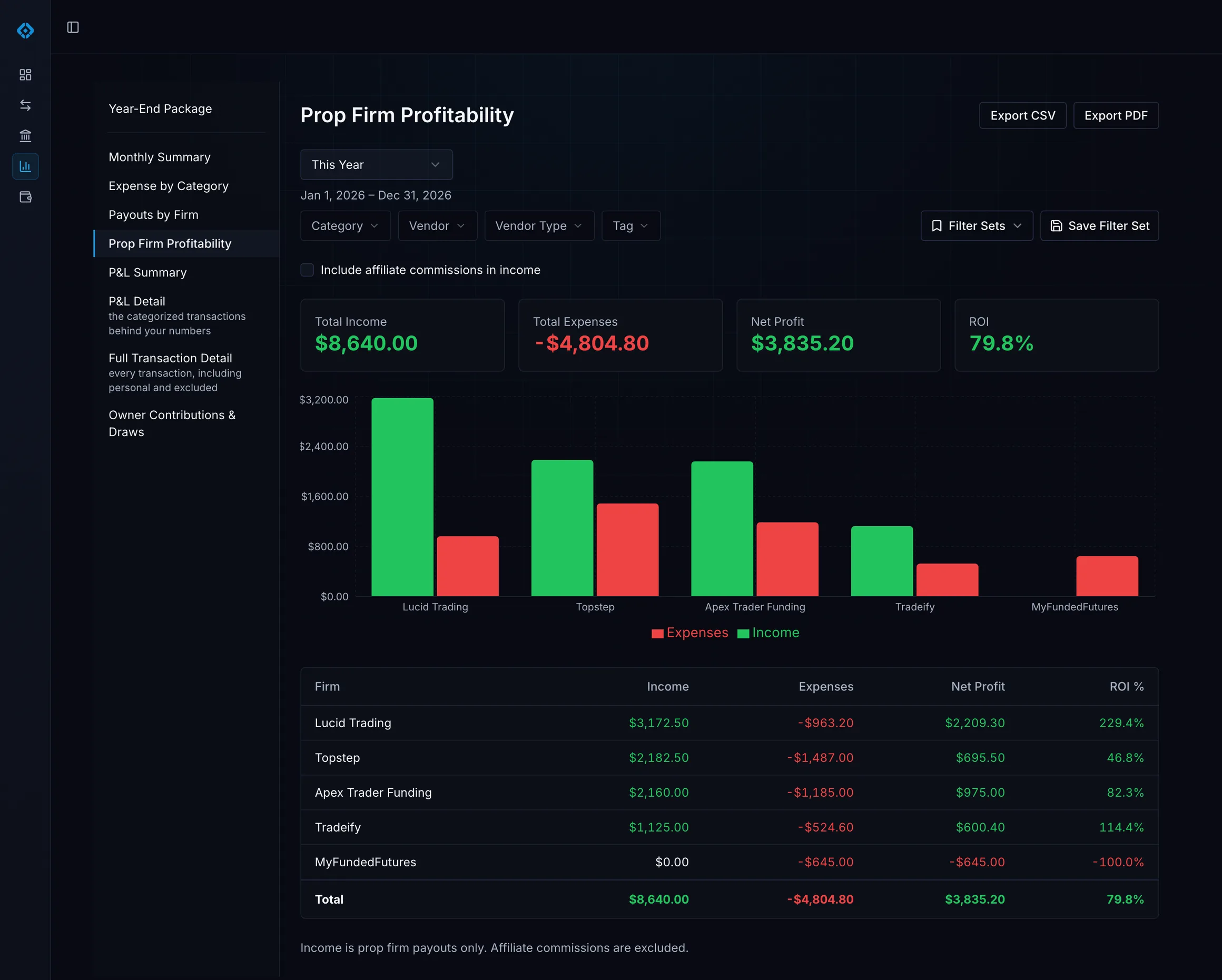Click MyFundedFutures ROI -100.0%

pyautogui.click(x=1118, y=862)
